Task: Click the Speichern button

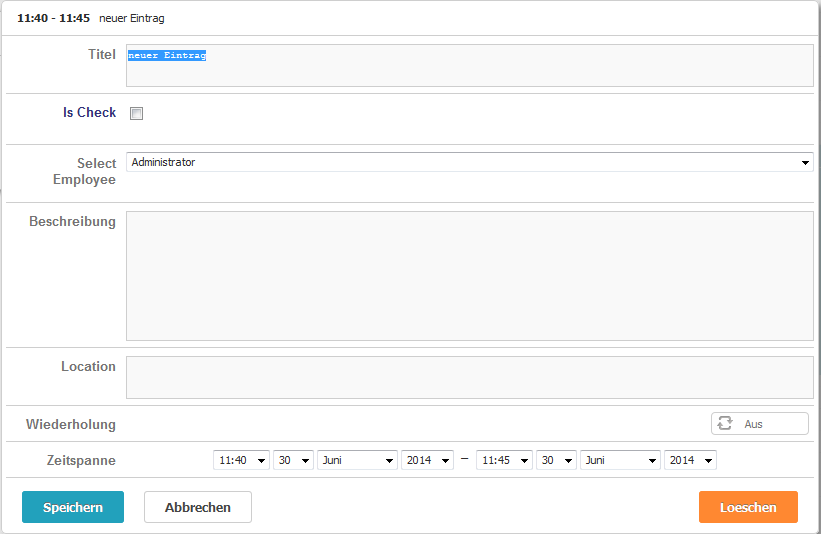Action: [x=73, y=507]
